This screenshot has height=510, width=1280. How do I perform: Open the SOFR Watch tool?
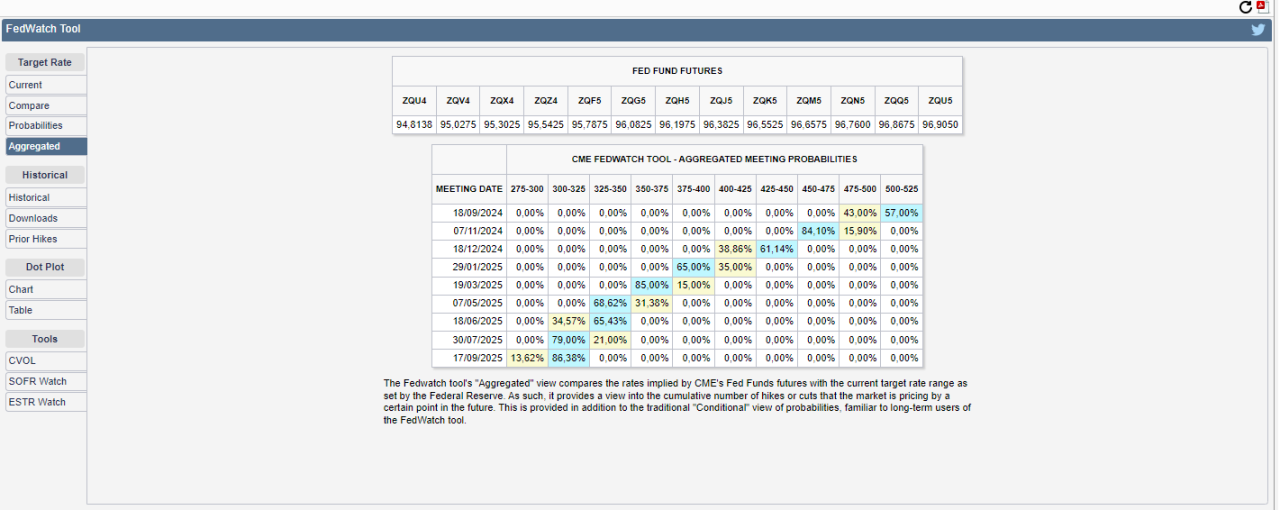45,382
